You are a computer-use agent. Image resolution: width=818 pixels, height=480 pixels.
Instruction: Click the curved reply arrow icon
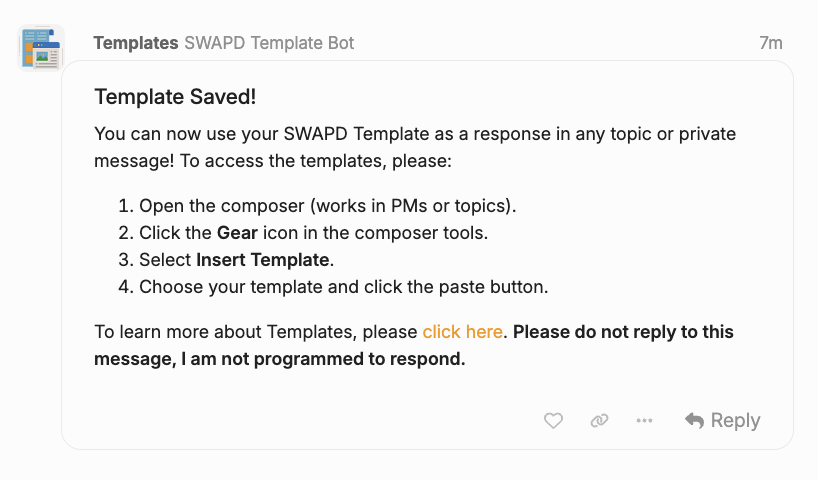point(695,421)
